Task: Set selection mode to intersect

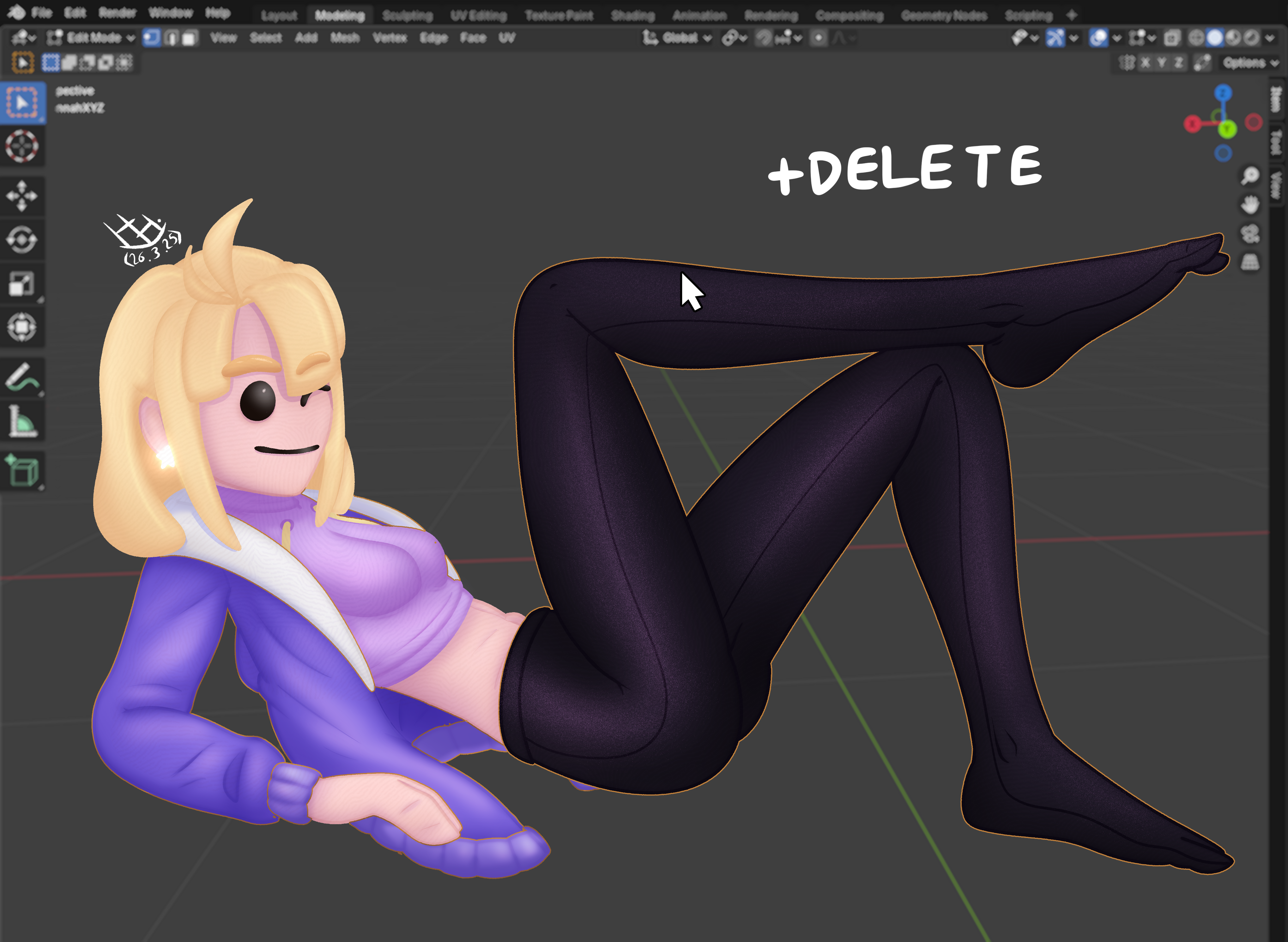Action: pos(124,62)
